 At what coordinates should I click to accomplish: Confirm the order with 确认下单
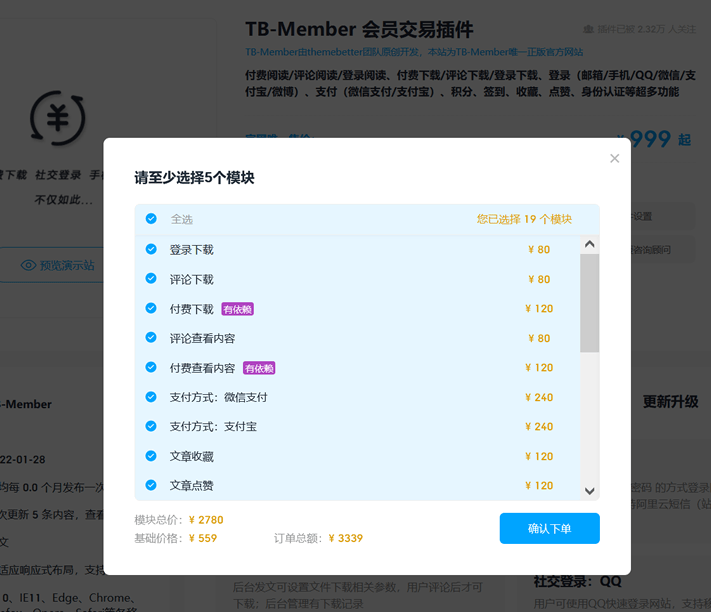coord(550,528)
